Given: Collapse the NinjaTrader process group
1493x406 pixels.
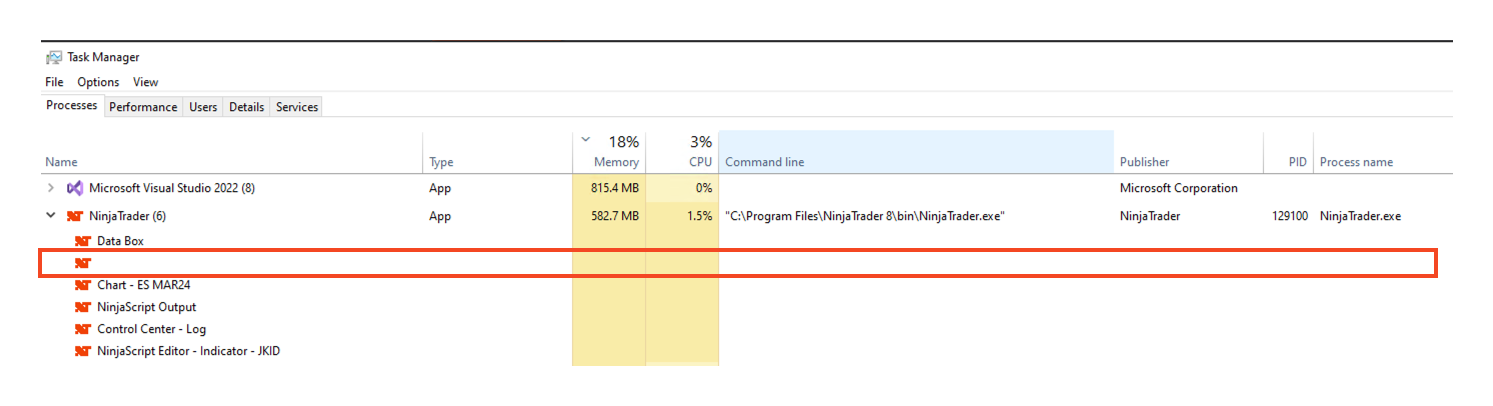Looking at the screenshot, I should pyautogui.click(x=51, y=216).
